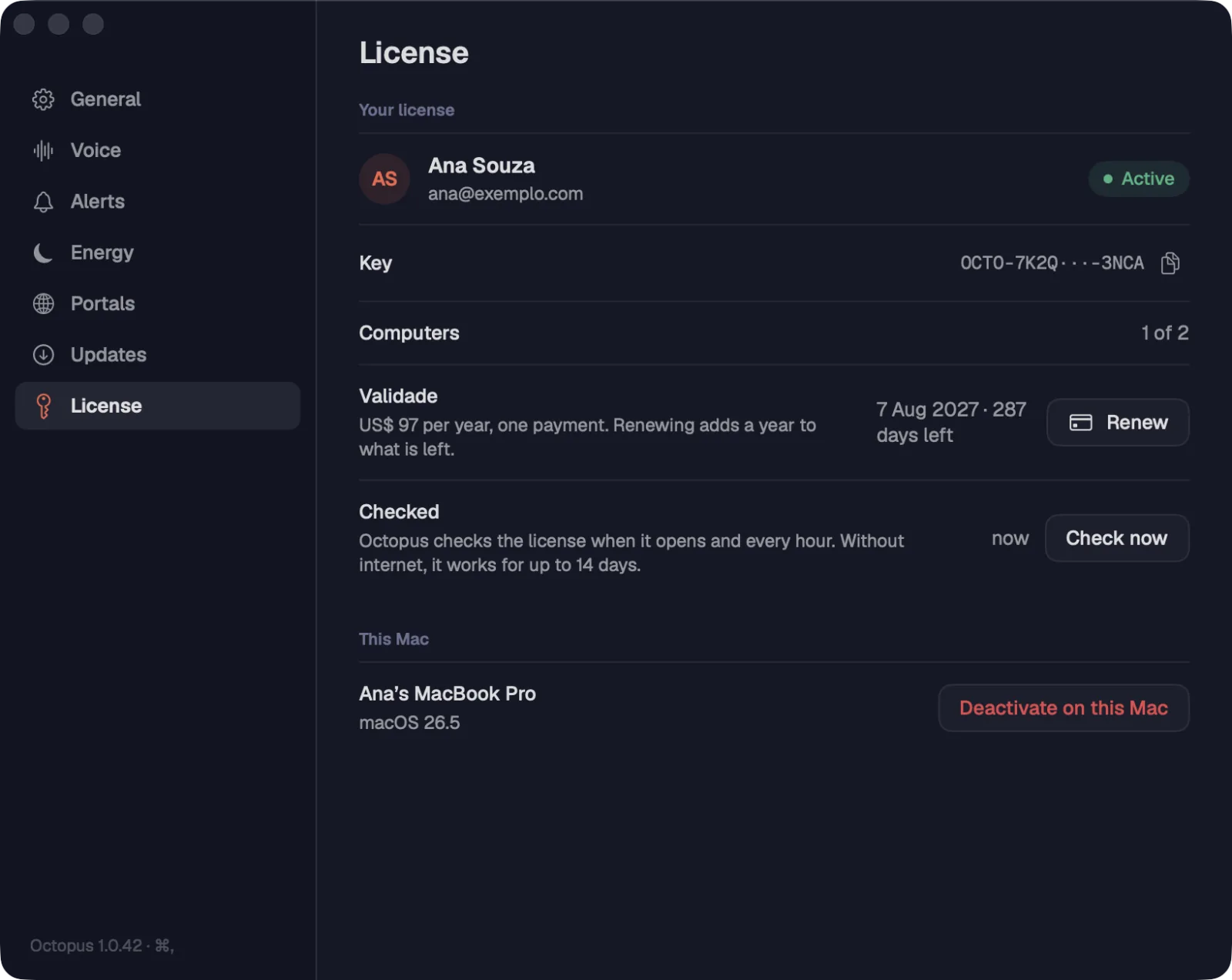Click the device name Ana's MacBook Pro
The width and height of the screenshot is (1232, 980).
click(447, 694)
